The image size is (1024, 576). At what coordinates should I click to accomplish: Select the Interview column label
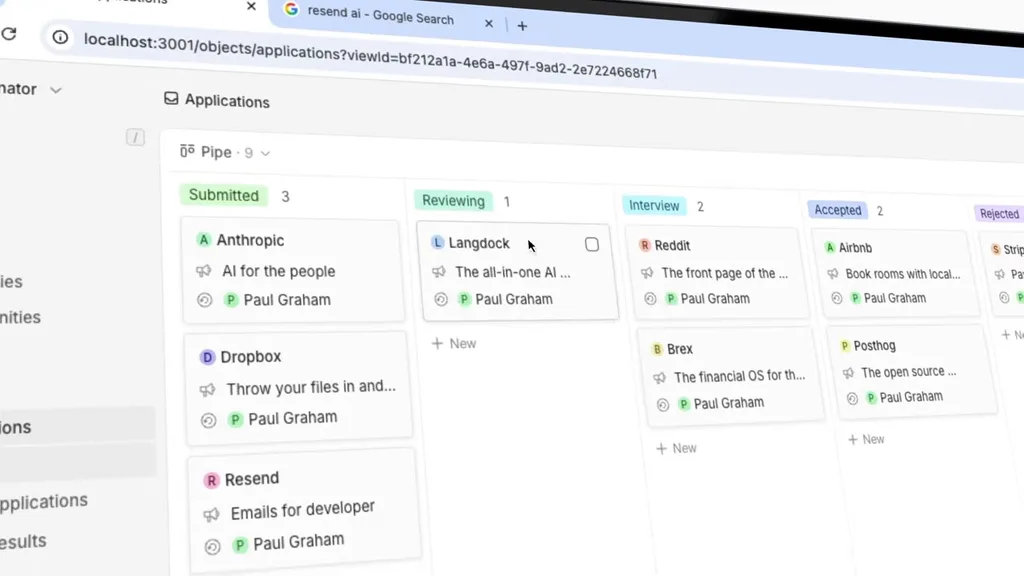654,206
